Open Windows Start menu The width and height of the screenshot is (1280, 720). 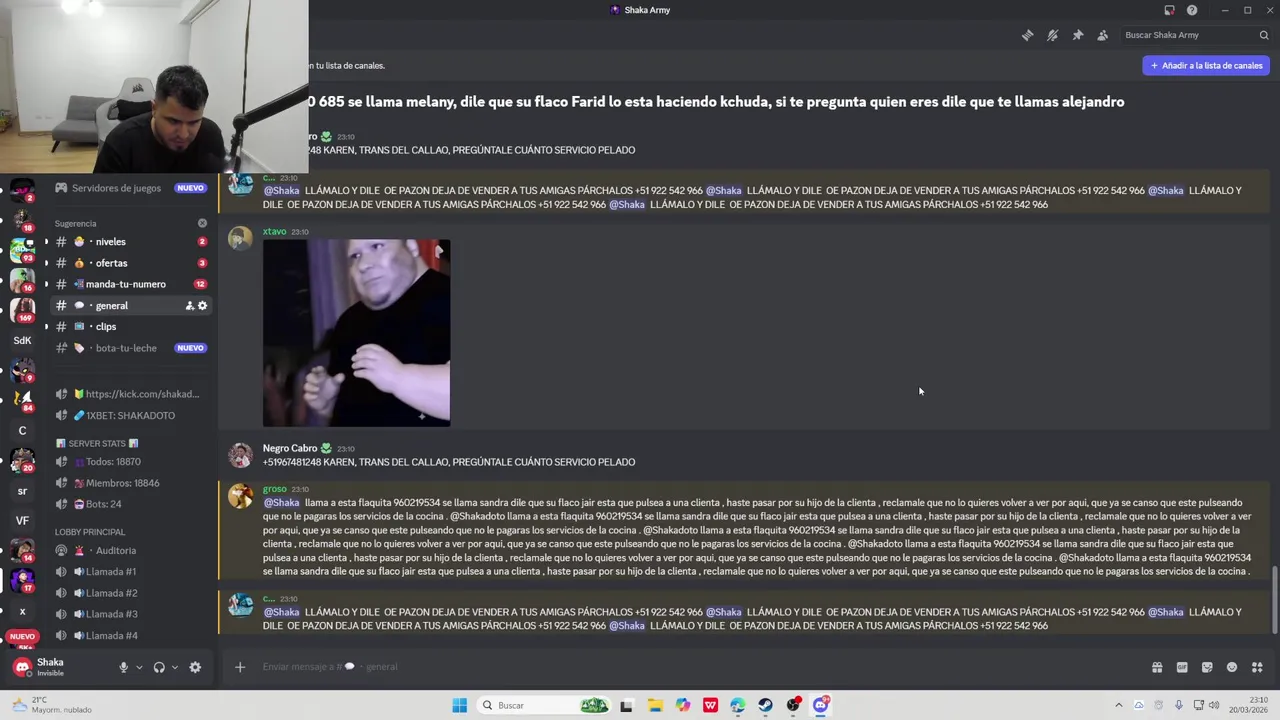(459, 705)
